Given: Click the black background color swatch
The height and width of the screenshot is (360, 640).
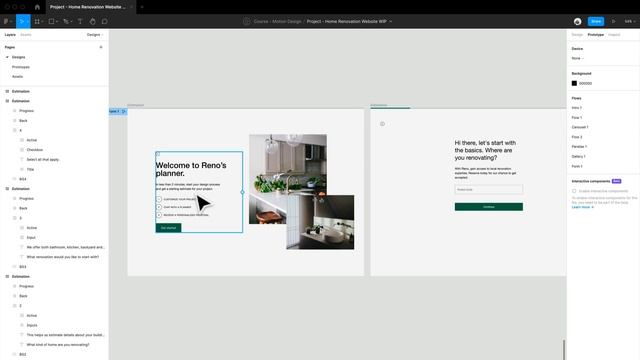Looking at the screenshot, I should (574, 83).
